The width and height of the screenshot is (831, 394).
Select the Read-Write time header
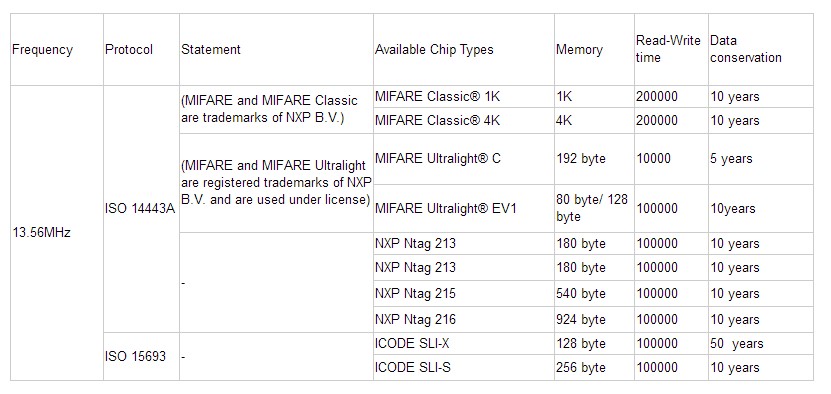tap(671, 50)
